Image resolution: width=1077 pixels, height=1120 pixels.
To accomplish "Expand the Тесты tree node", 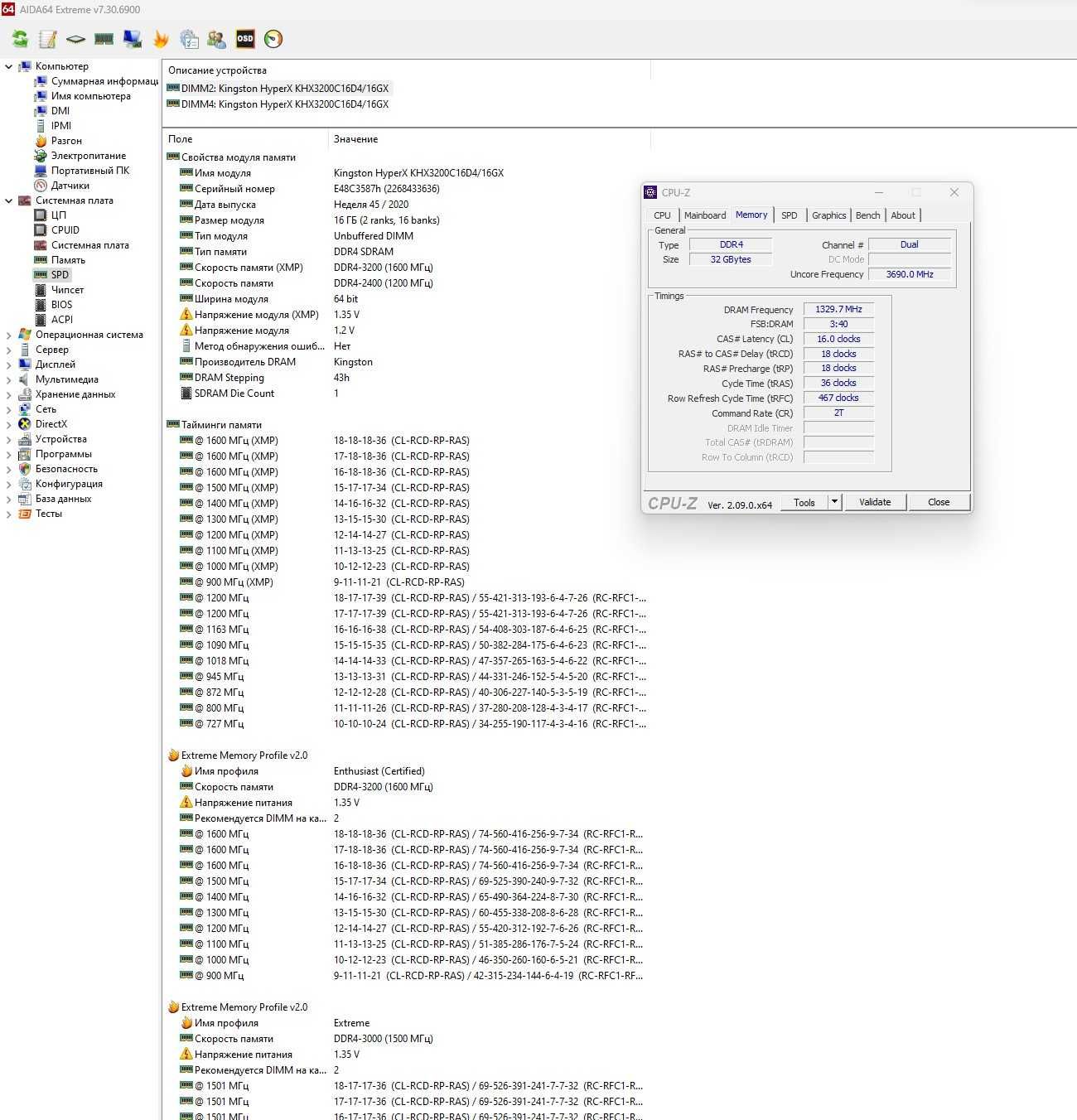I will coord(9,514).
